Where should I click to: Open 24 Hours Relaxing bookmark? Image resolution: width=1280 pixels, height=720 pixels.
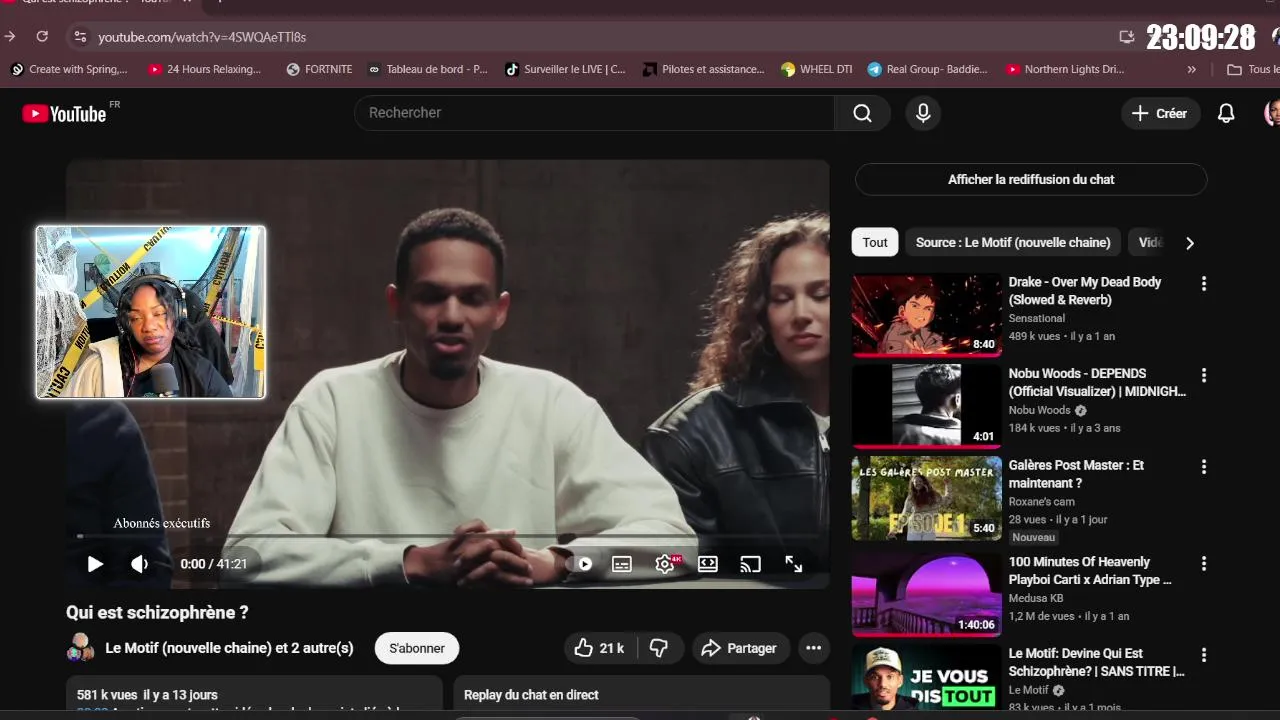coord(205,69)
